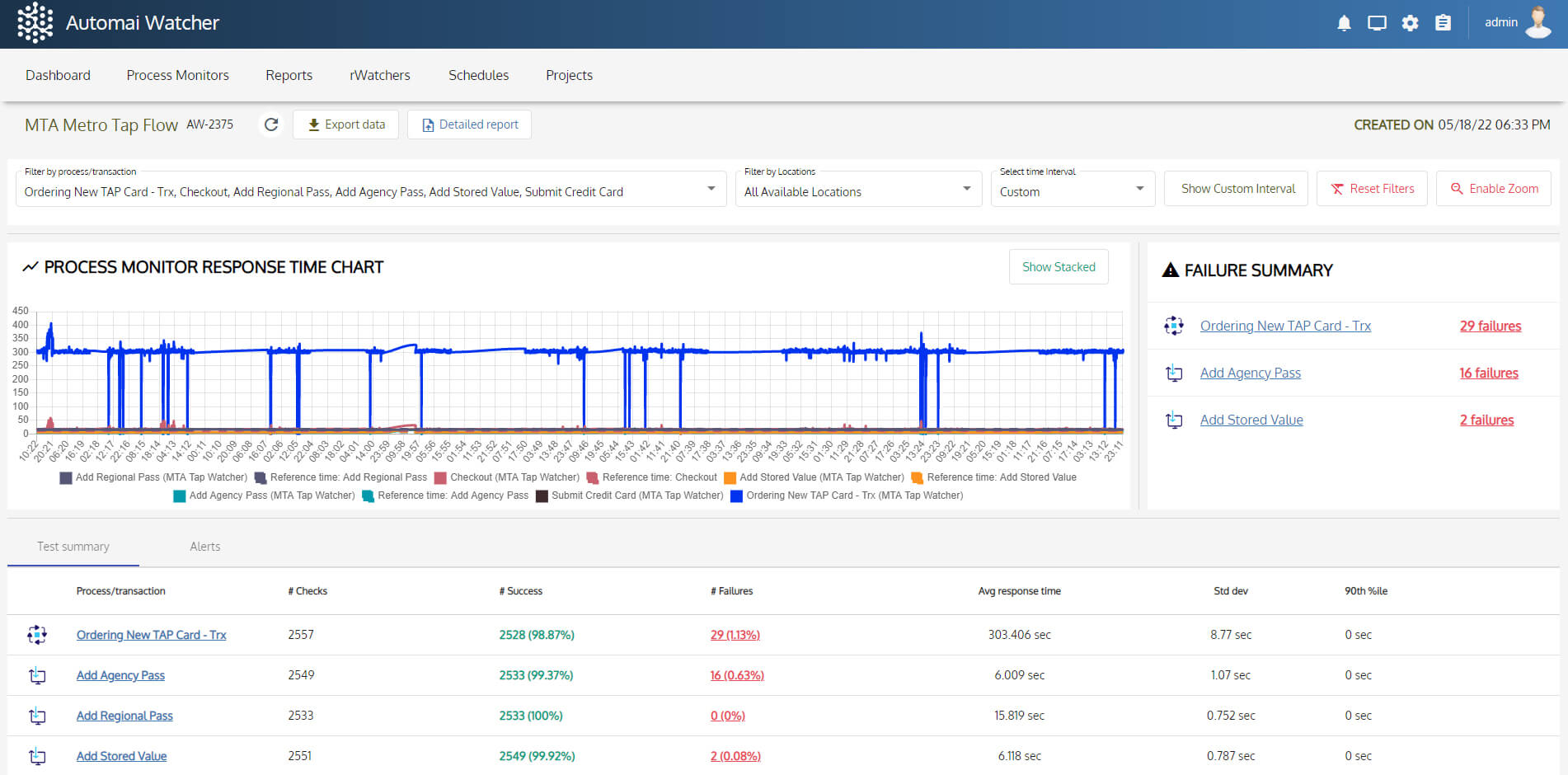
Task: Click the monitor icon in the top bar
Action: point(1377,22)
